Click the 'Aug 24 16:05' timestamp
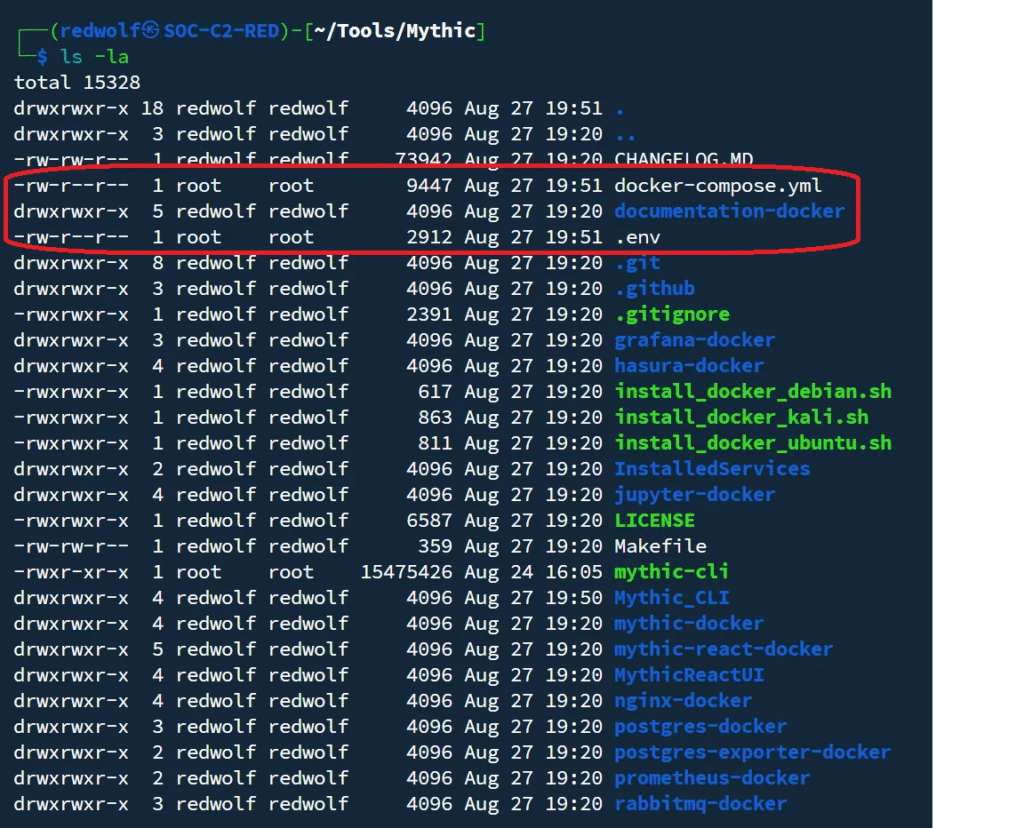 coord(533,572)
